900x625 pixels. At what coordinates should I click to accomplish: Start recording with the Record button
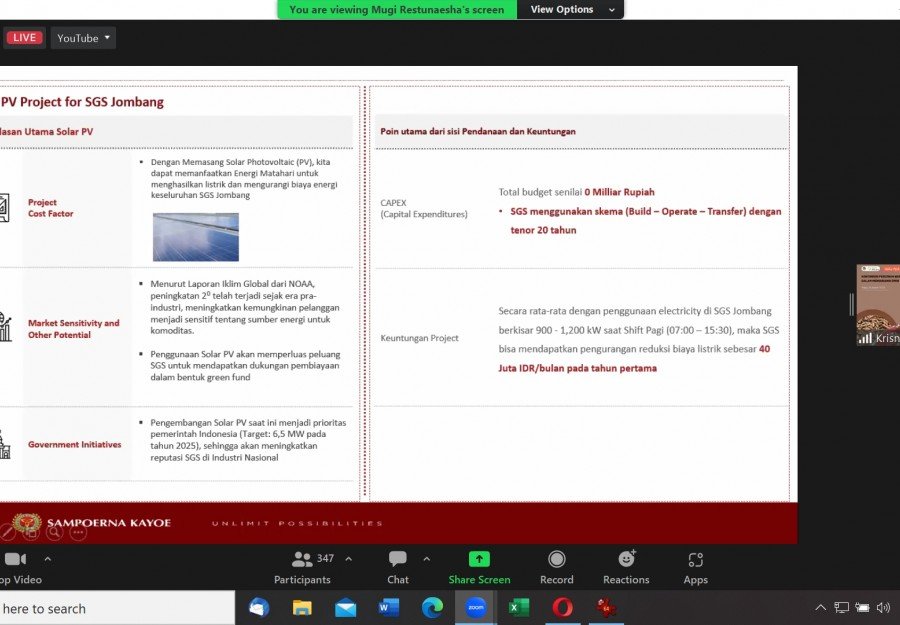click(556, 566)
